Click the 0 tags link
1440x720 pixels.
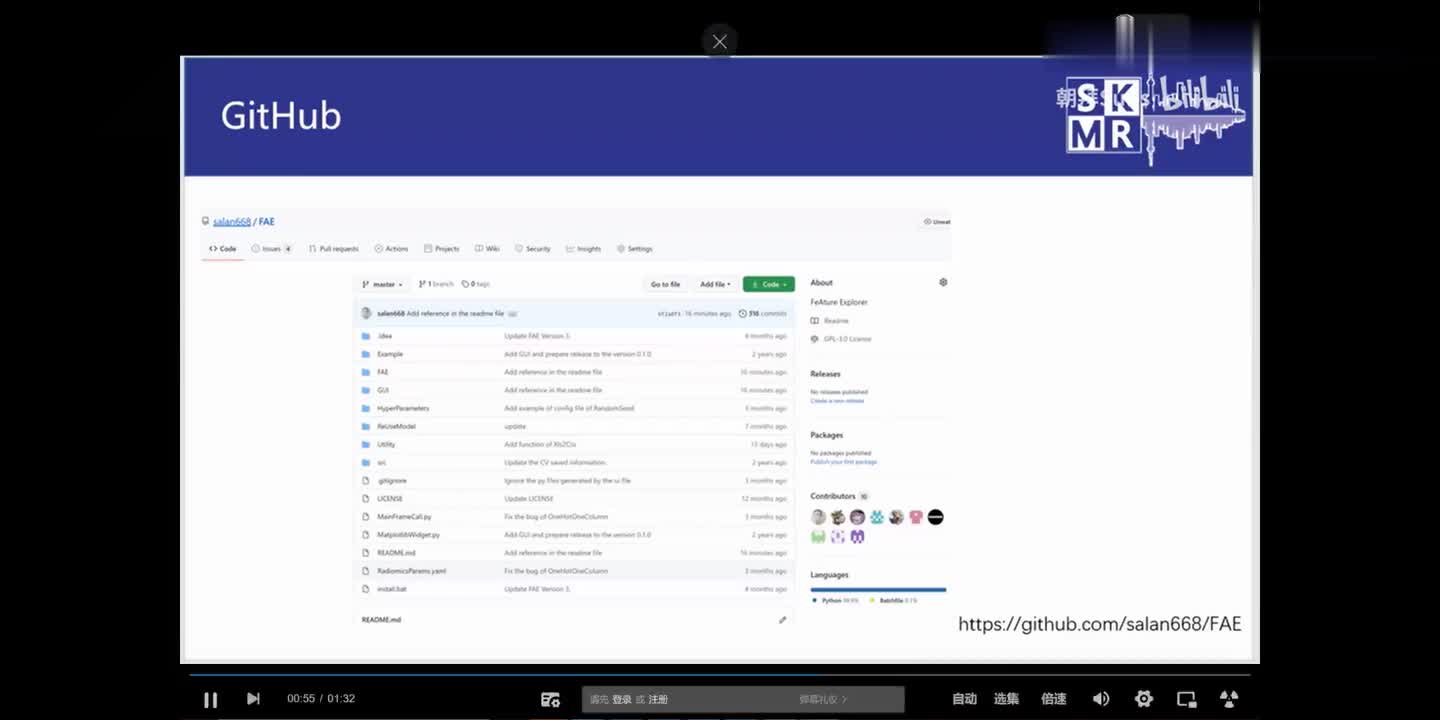(x=476, y=284)
